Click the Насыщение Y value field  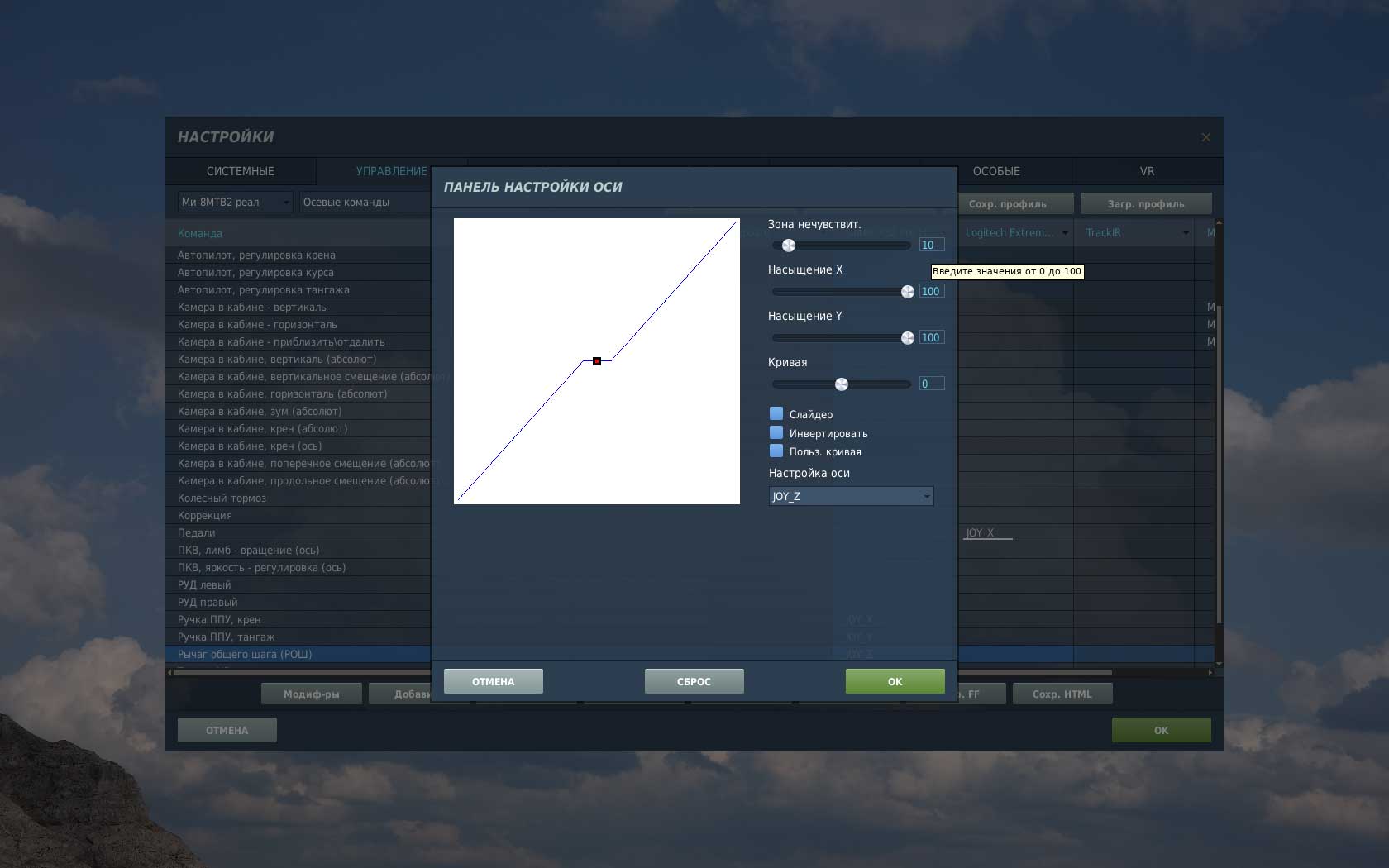[932, 337]
